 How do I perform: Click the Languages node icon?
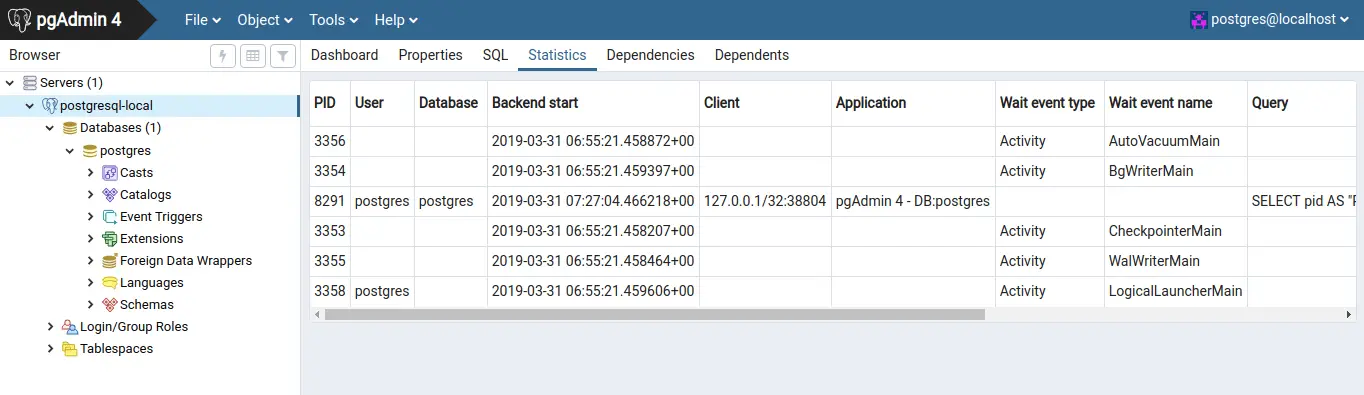[x=110, y=283]
